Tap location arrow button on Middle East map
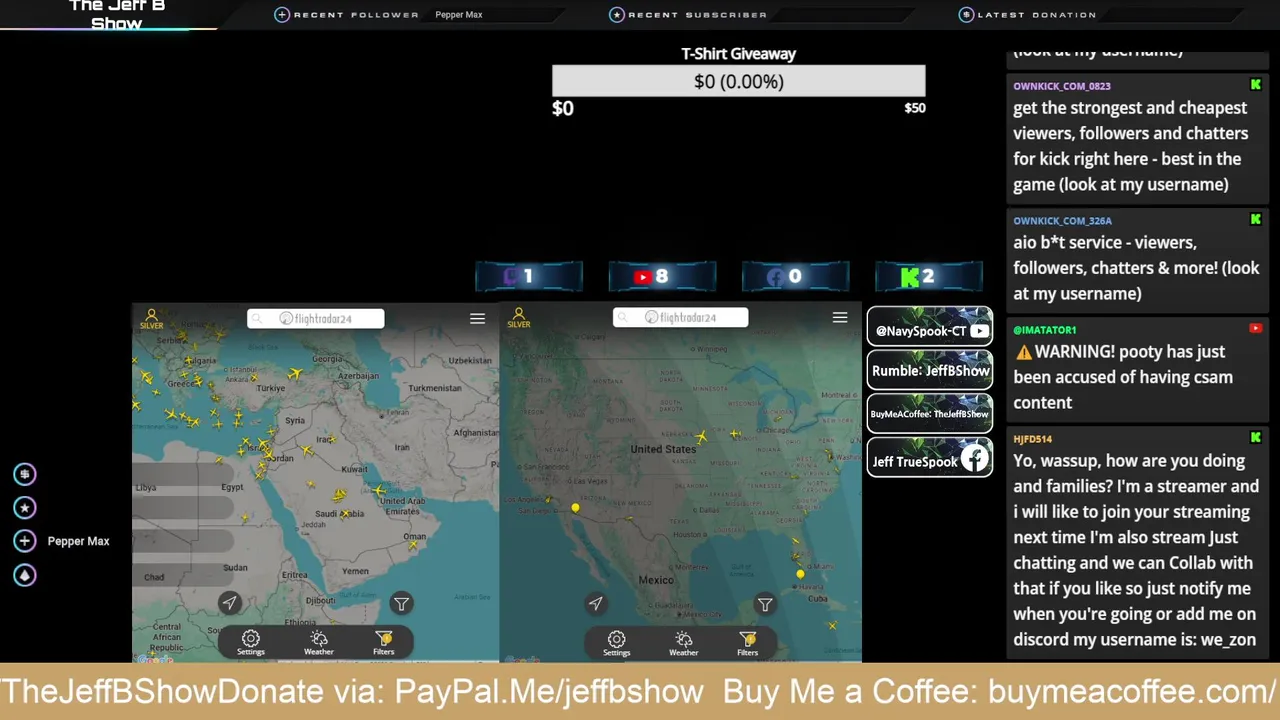The height and width of the screenshot is (720, 1280). point(230,602)
